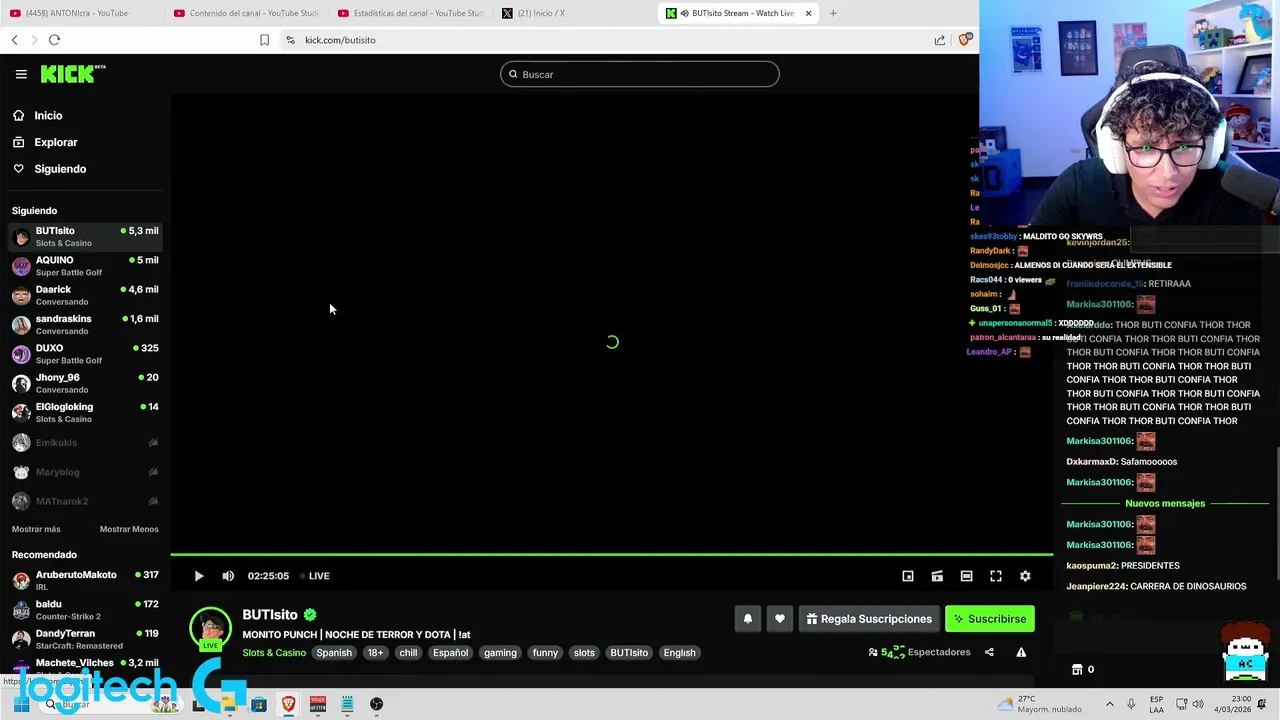Collapse list with Mostrar Menos
This screenshot has width=1280, height=720.
(129, 529)
